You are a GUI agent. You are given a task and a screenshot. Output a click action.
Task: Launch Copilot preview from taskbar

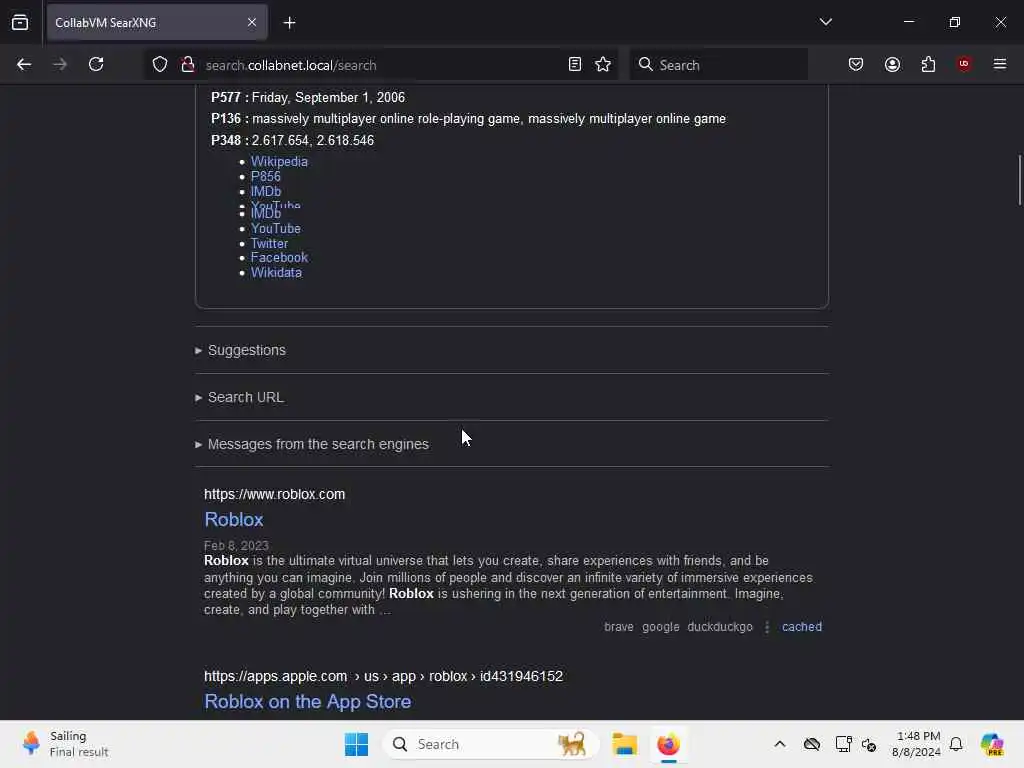(x=992, y=744)
